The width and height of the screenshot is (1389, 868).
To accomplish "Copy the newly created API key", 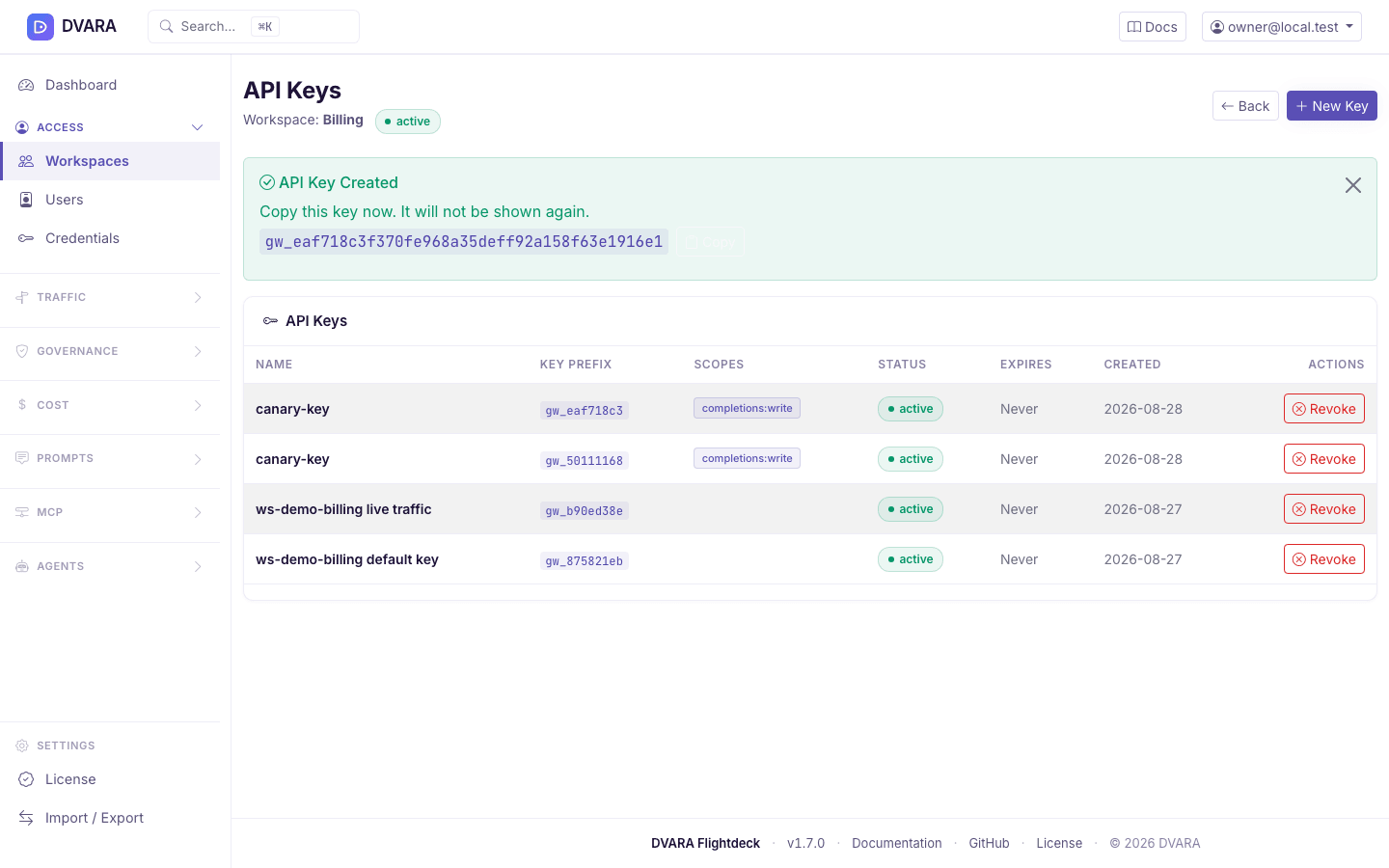I will [711, 242].
